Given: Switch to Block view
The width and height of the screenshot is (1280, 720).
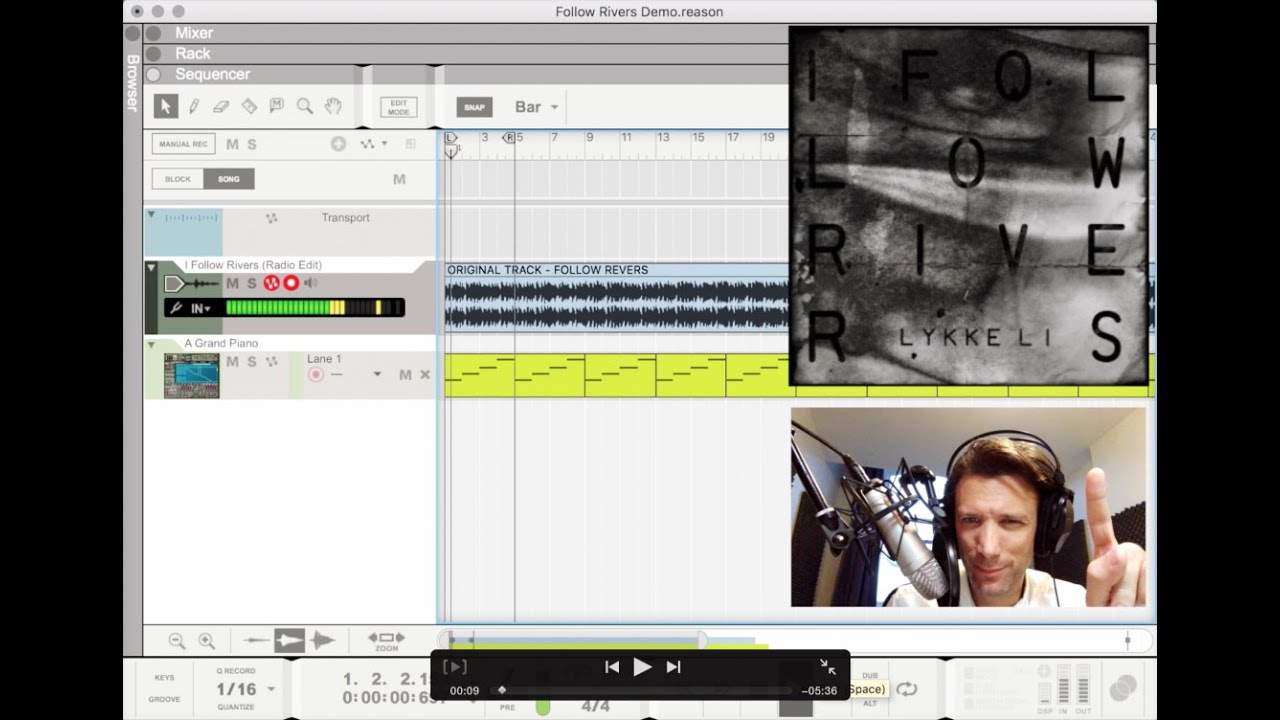Looking at the screenshot, I should coord(178,179).
